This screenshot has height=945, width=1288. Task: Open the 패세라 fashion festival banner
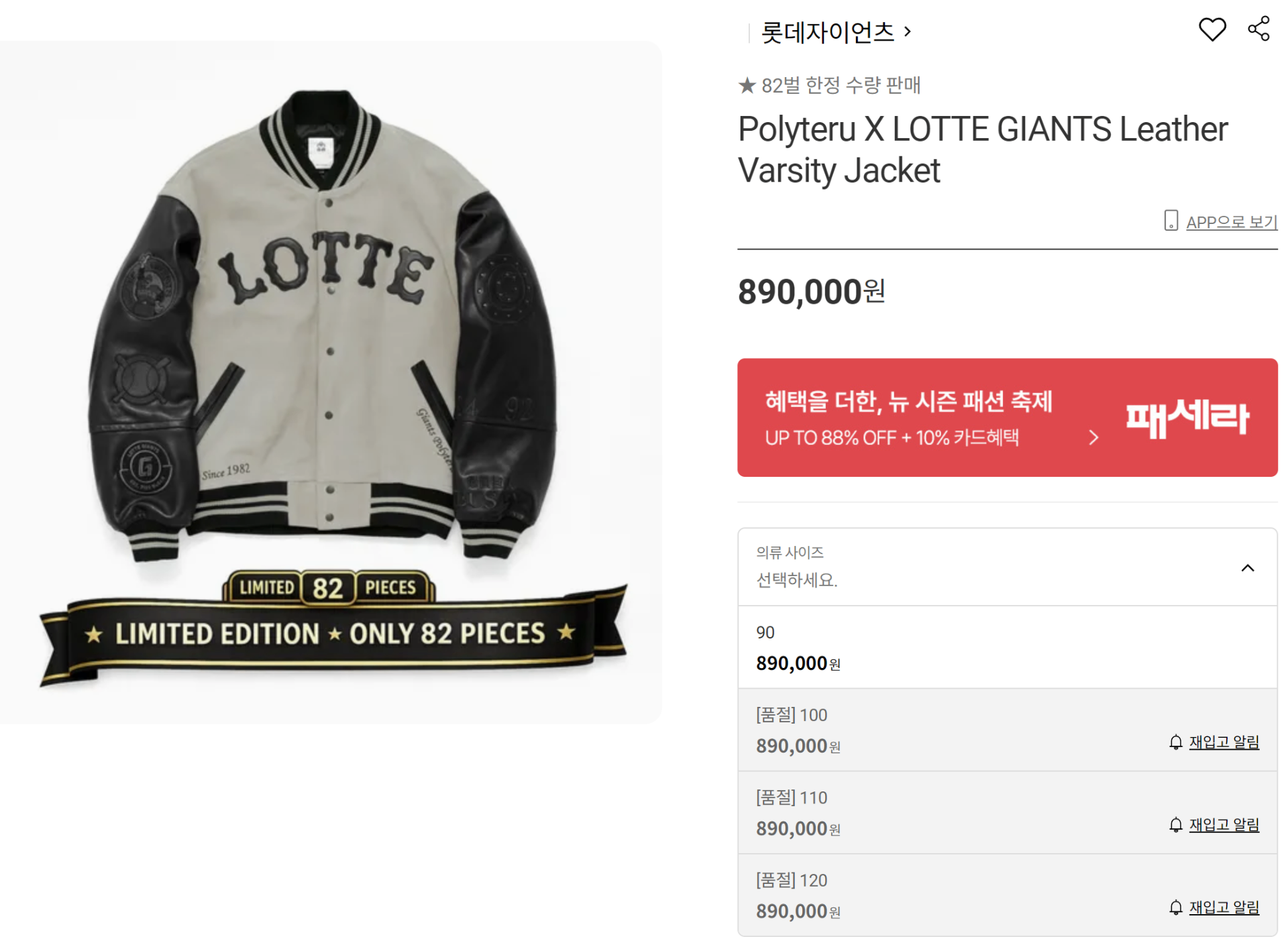point(1006,417)
